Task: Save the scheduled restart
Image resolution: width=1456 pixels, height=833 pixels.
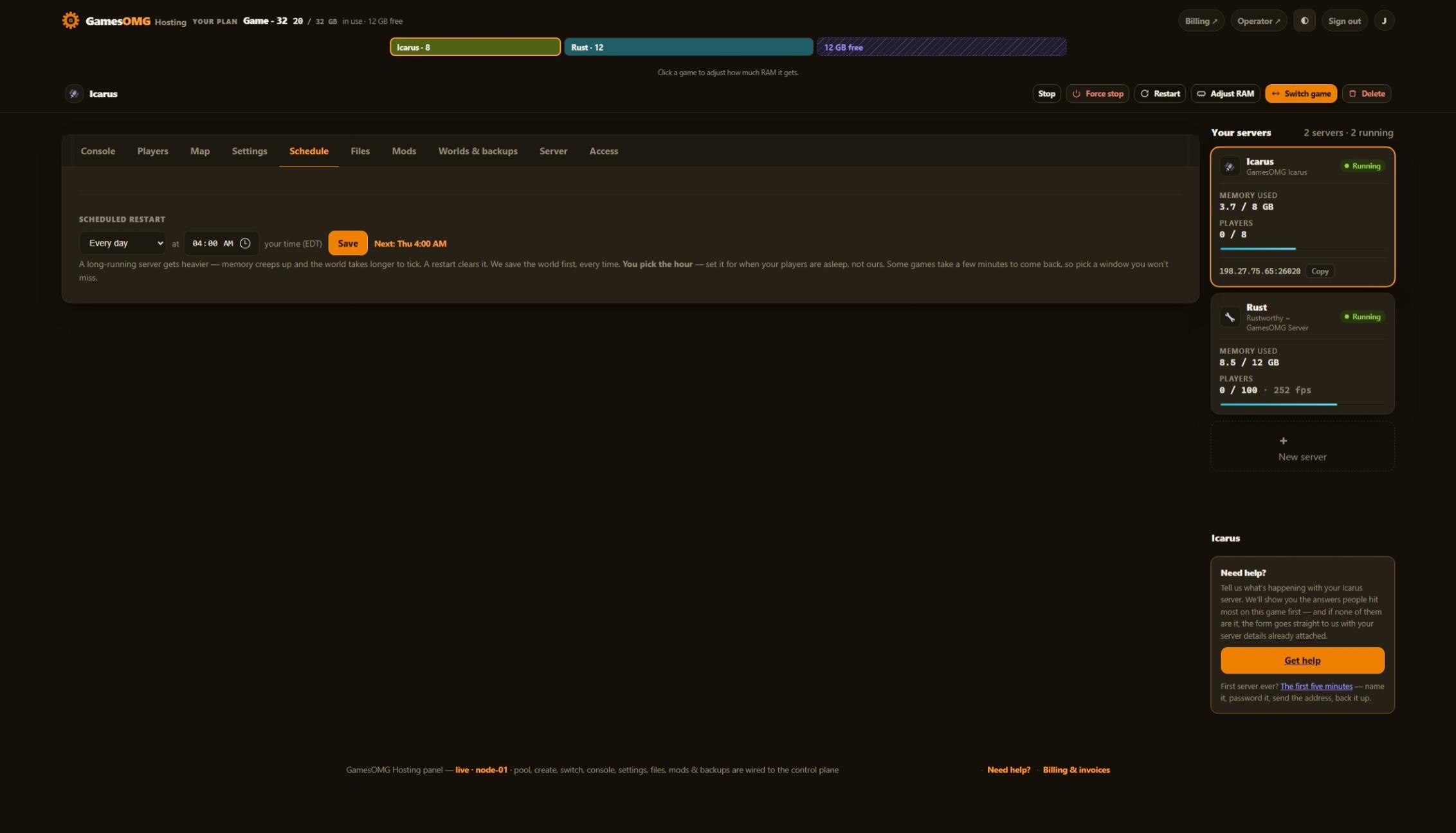Action: click(347, 243)
